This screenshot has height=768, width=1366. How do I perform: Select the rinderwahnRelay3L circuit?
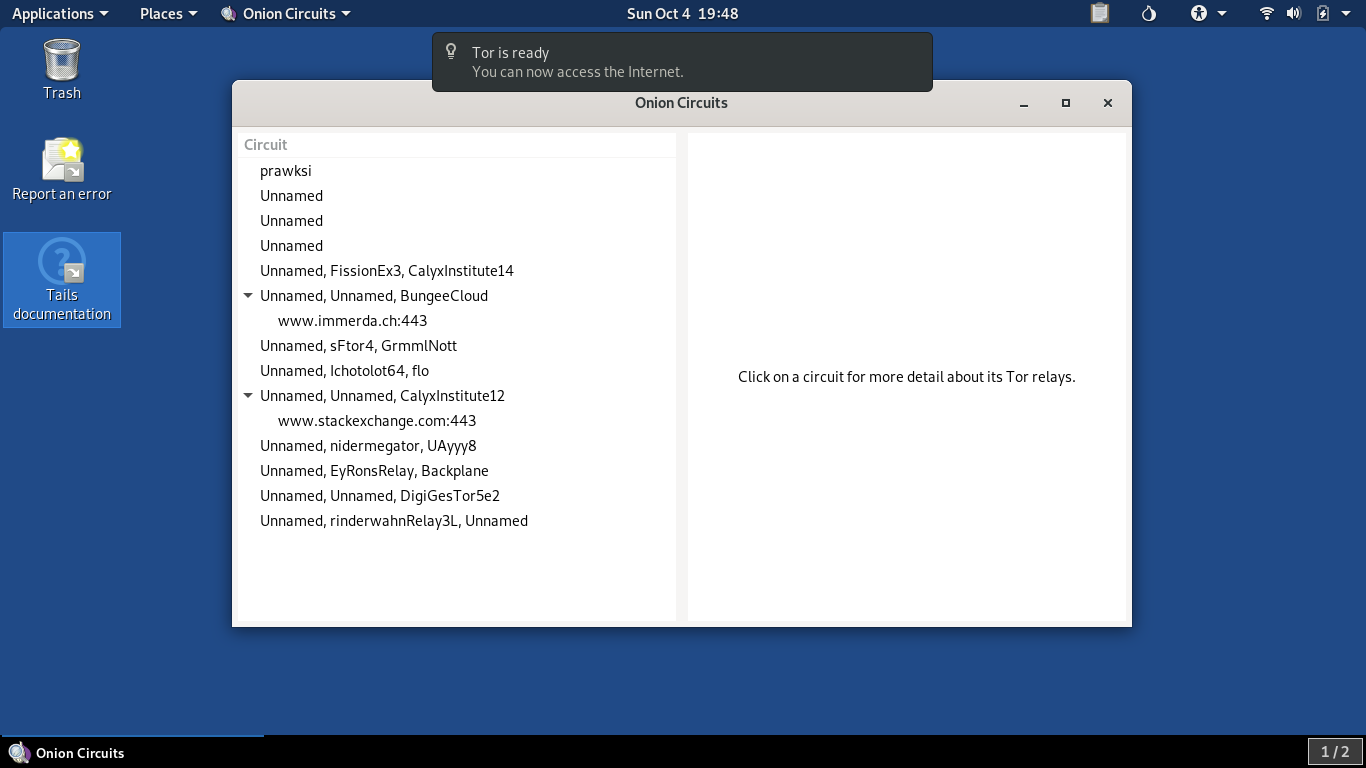456,521
